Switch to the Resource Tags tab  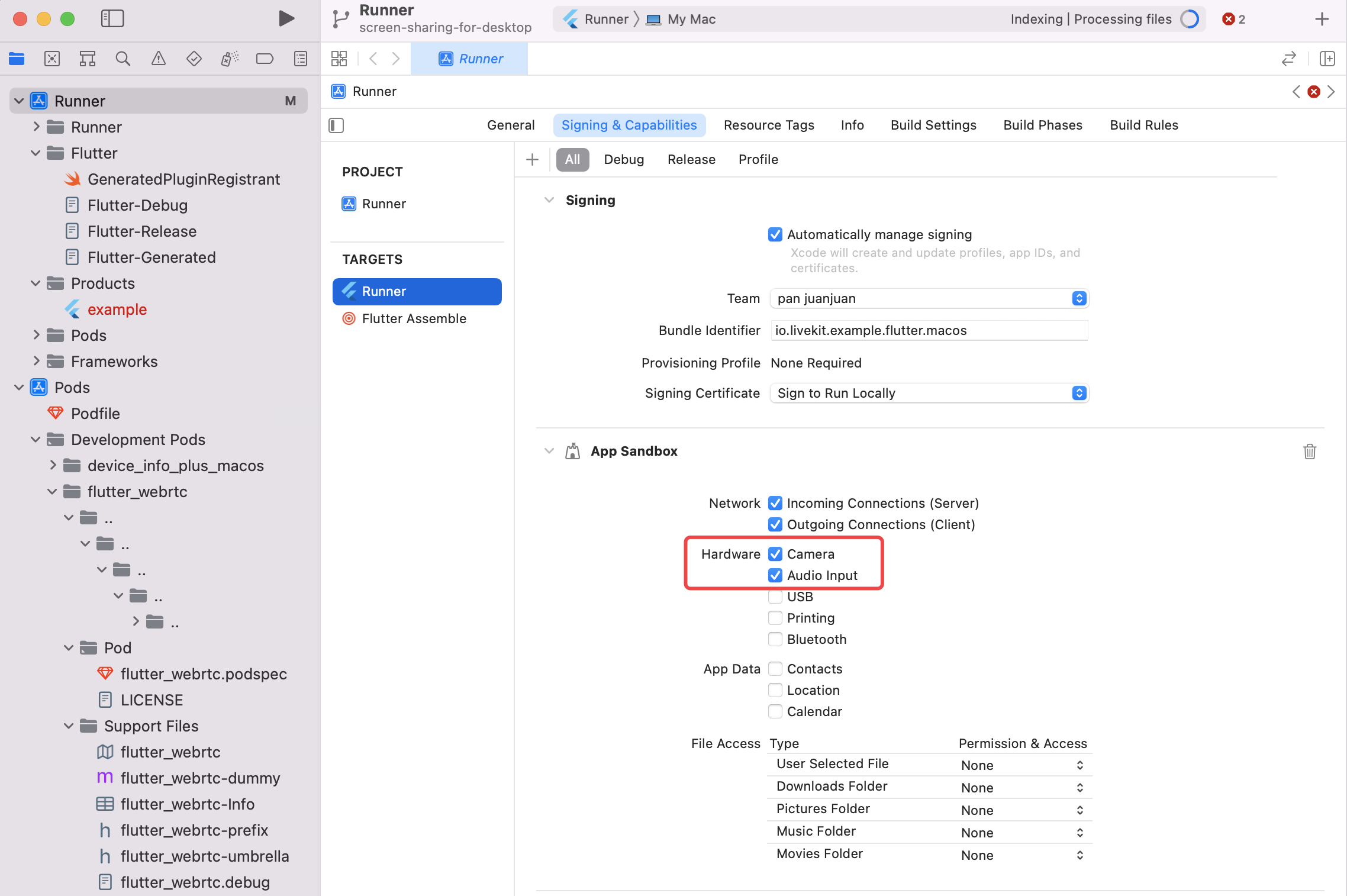[x=769, y=125]
